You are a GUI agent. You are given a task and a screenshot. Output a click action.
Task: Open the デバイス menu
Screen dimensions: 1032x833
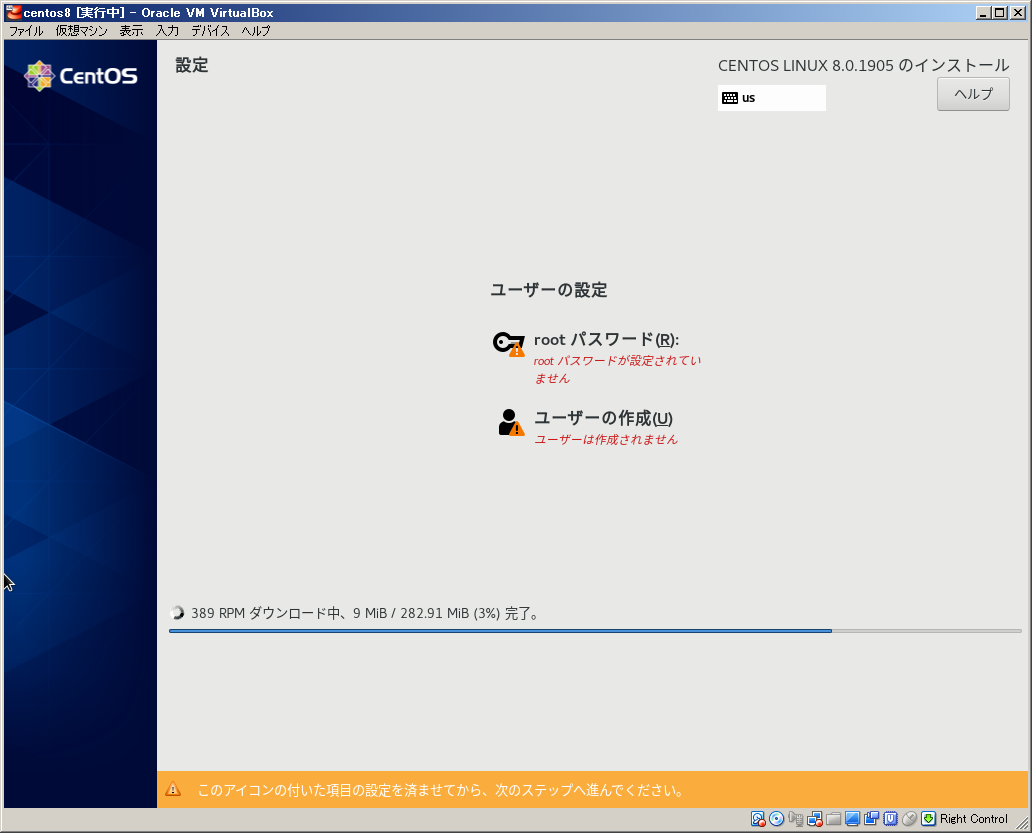pyautogui.click(x=211, y=31)
